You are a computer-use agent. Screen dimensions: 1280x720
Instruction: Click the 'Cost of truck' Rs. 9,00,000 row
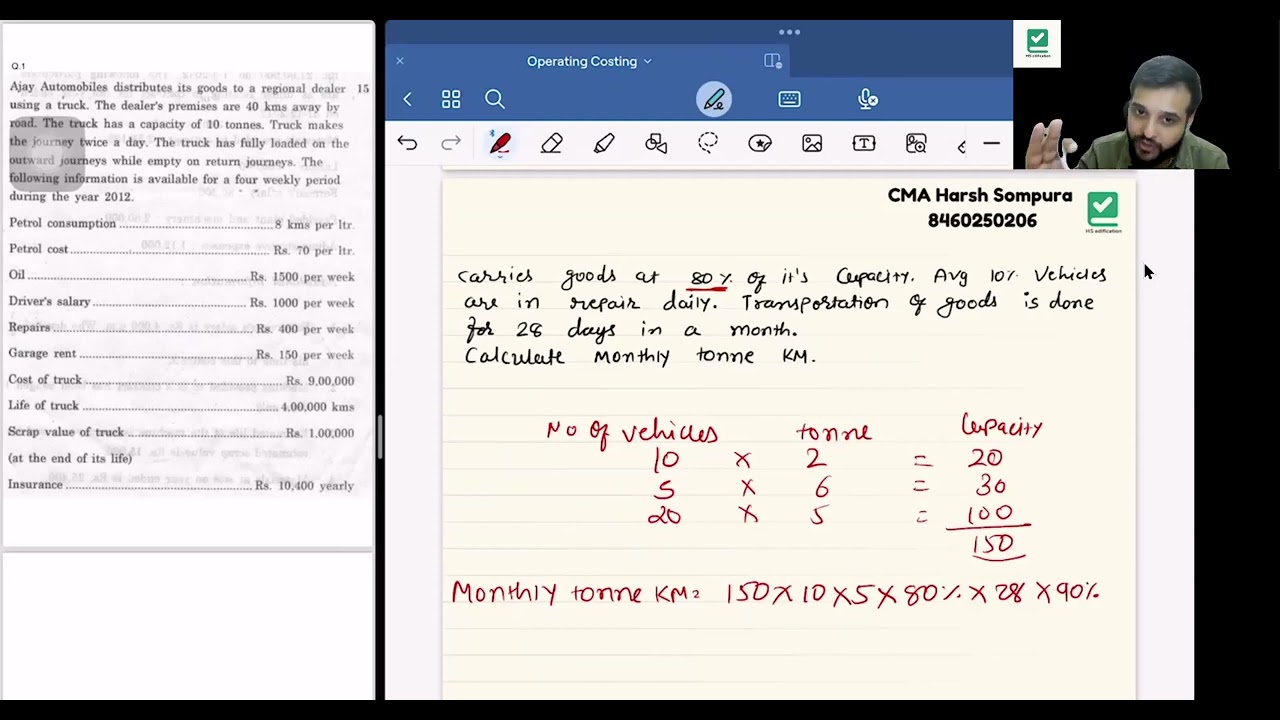point(181,380)
